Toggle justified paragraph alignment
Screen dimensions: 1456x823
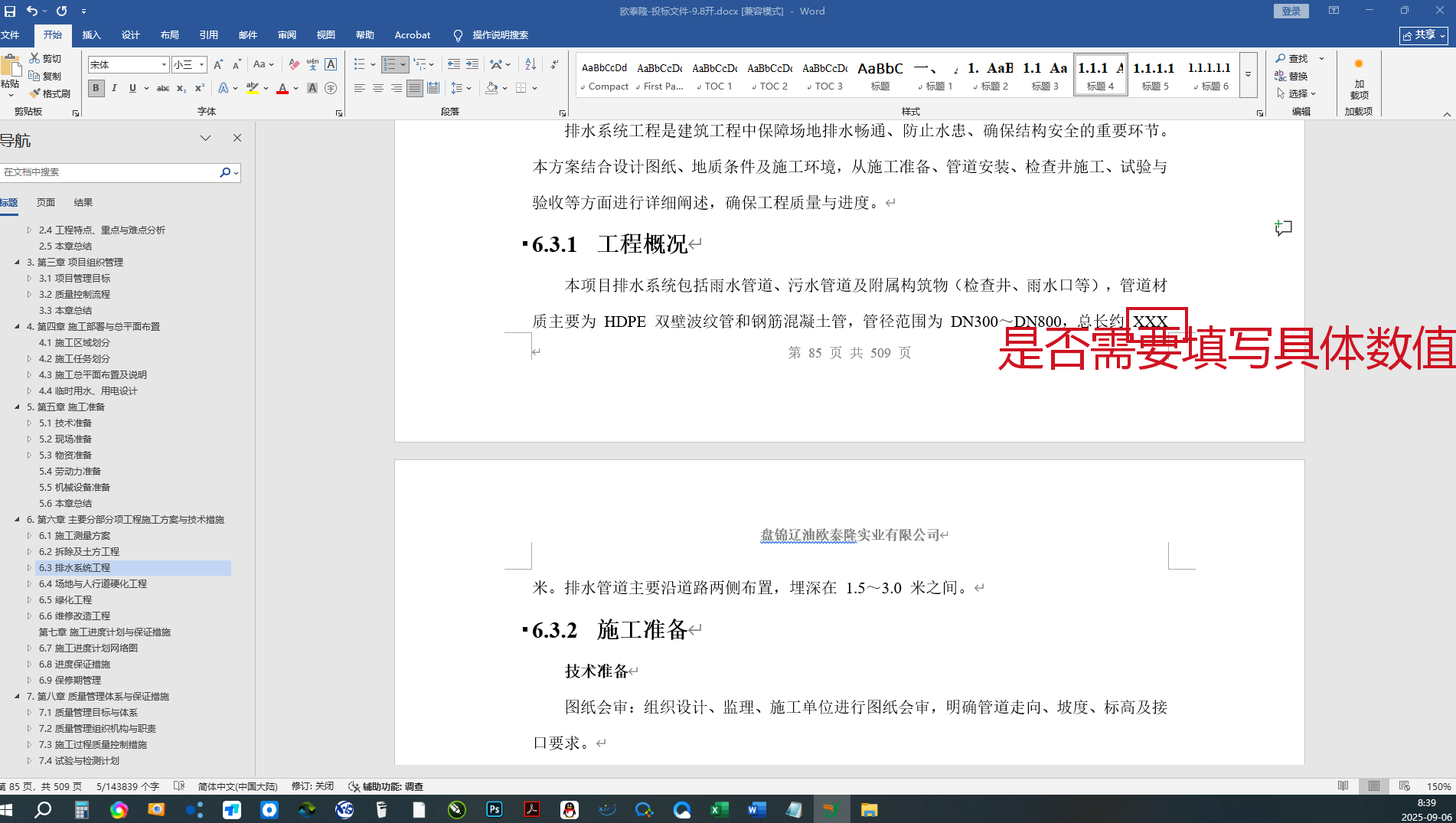pyautogui.click(x=414, y=88)
